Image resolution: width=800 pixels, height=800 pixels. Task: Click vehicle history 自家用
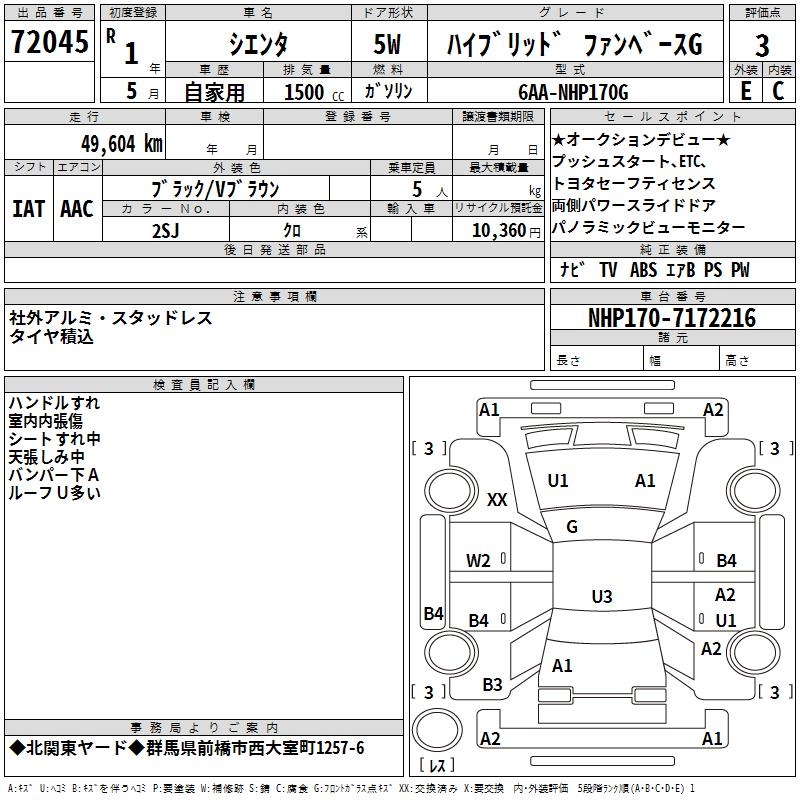tap(214, 92)
